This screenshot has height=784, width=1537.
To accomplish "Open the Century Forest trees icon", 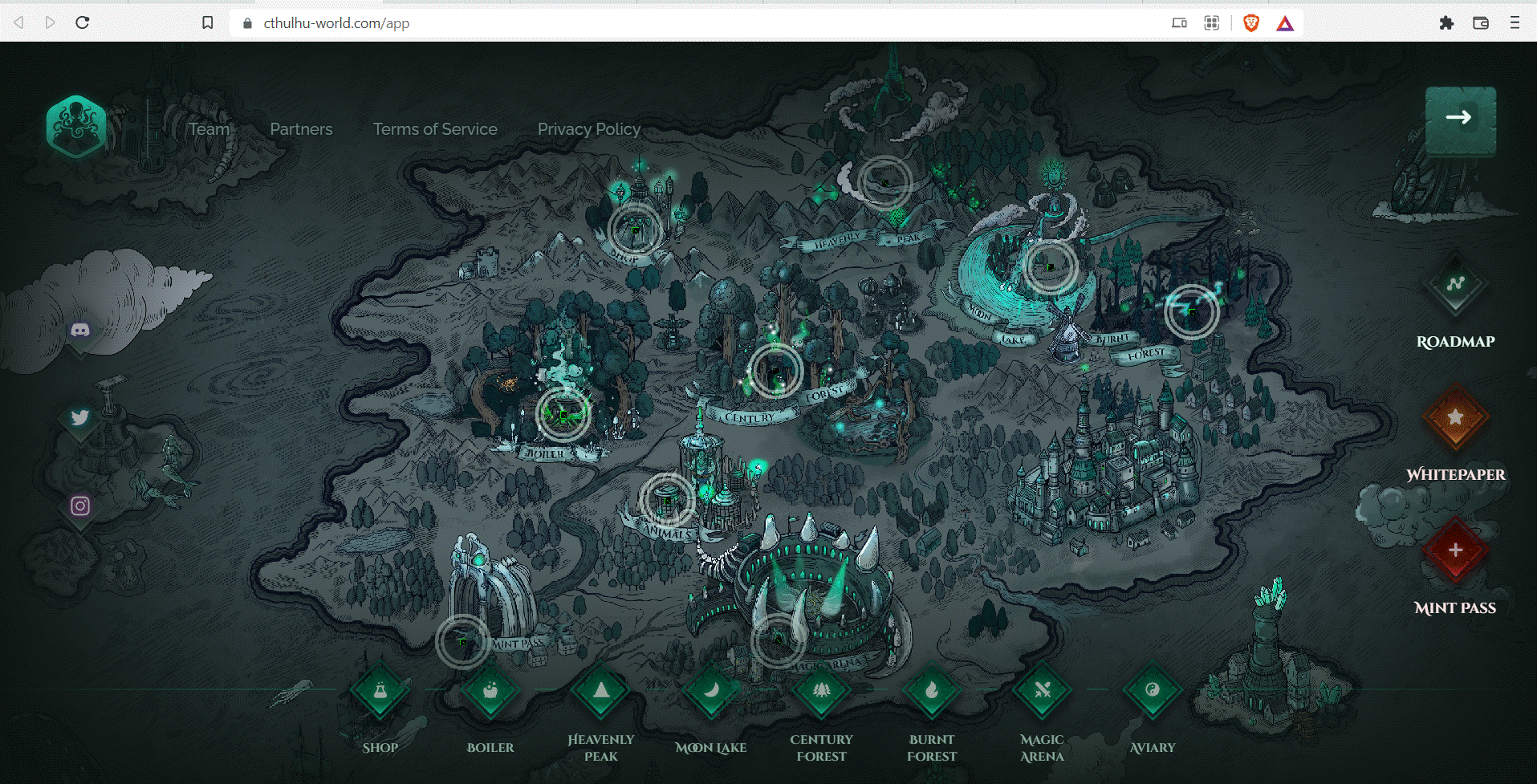I will point(821,691).
